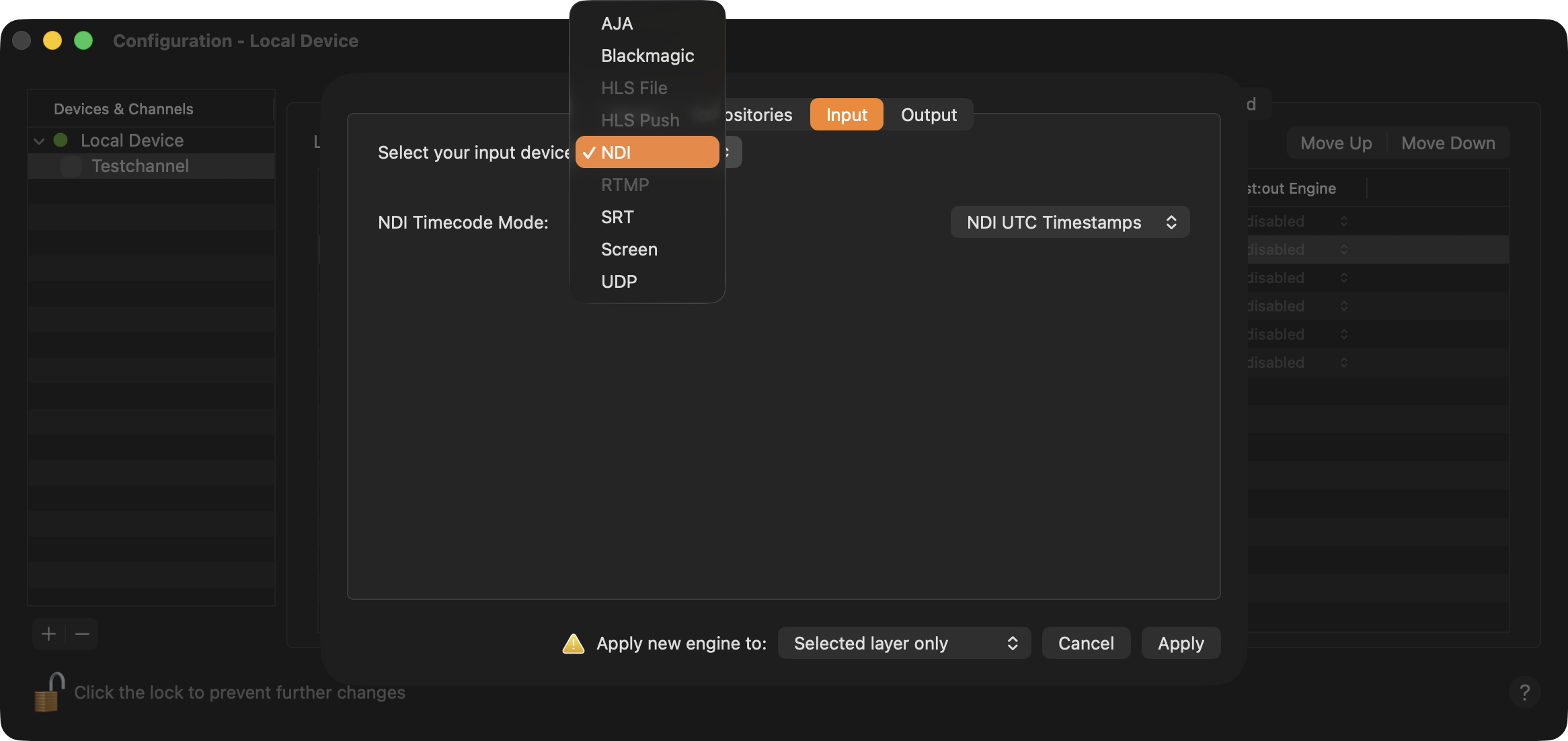Open Apply new engine to dropdown

[x=904, y=643]
